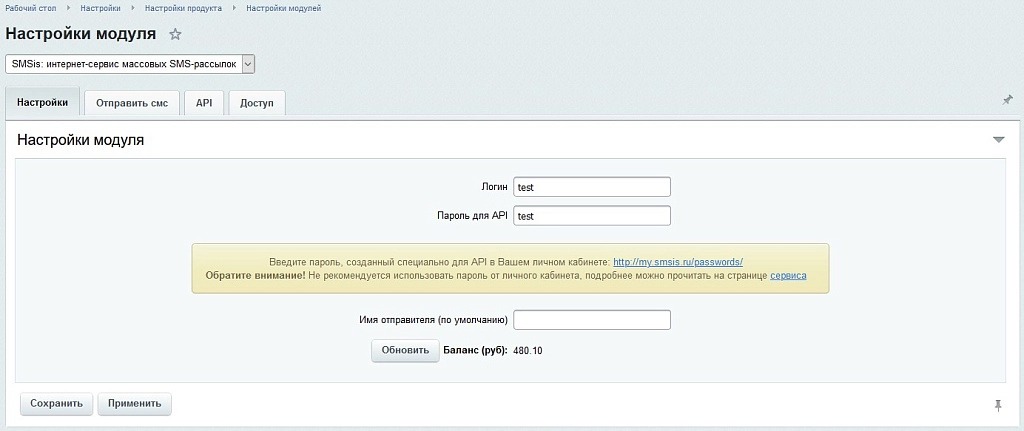Open the SMSis module selection dropdown
The width and height of the screenshot is (1024, 431).
tap(130, 64)
